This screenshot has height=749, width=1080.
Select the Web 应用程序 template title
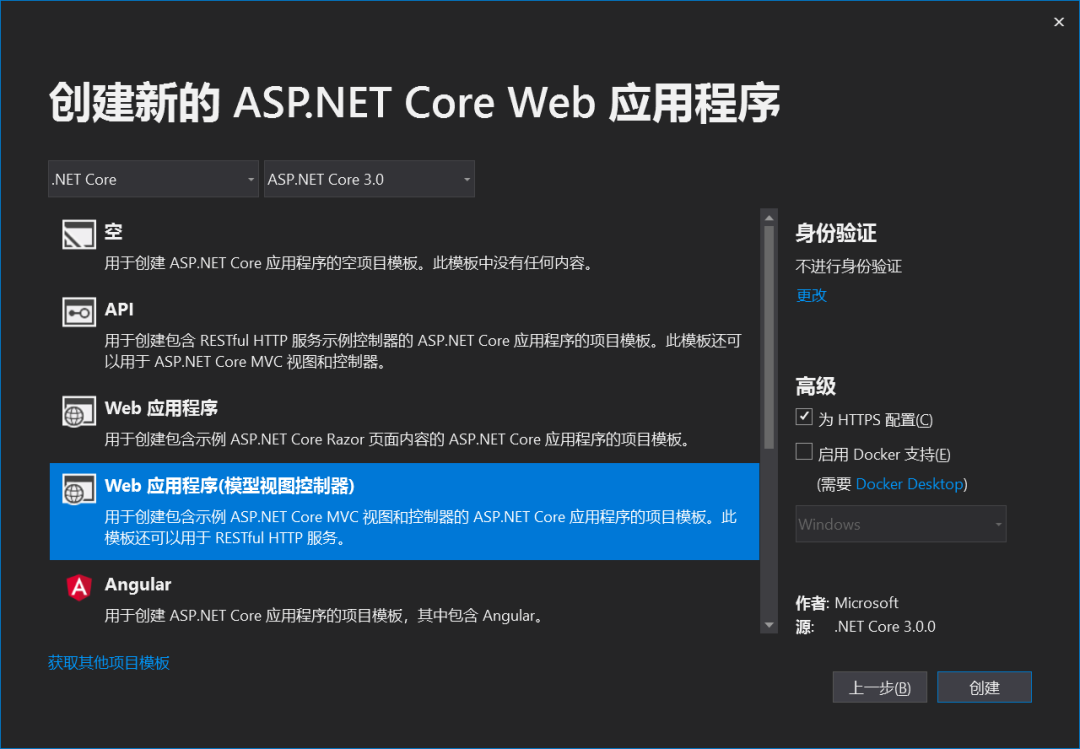161,408
